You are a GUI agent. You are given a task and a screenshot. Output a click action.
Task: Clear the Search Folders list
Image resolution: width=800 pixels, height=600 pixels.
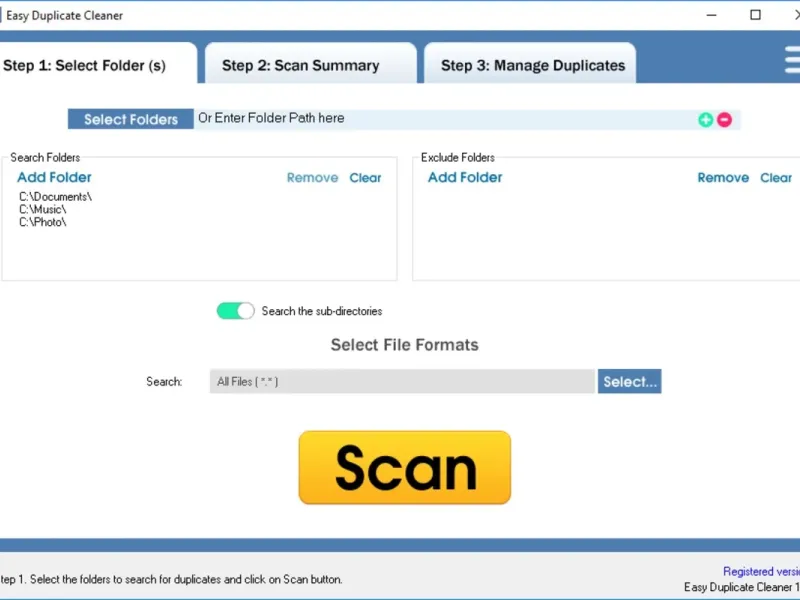tap(365, 178)
